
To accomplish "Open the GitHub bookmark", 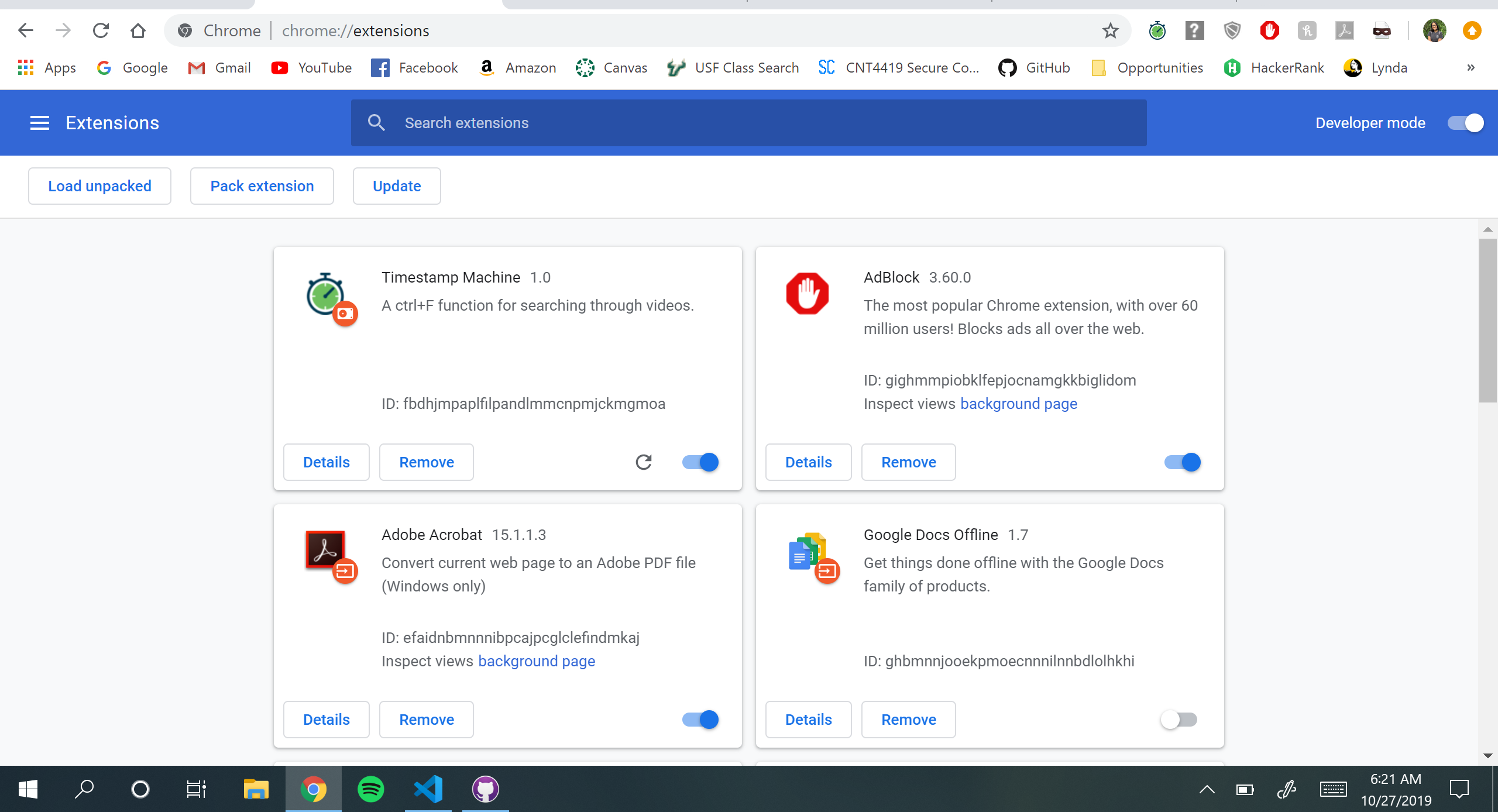I will point(1035,68).
